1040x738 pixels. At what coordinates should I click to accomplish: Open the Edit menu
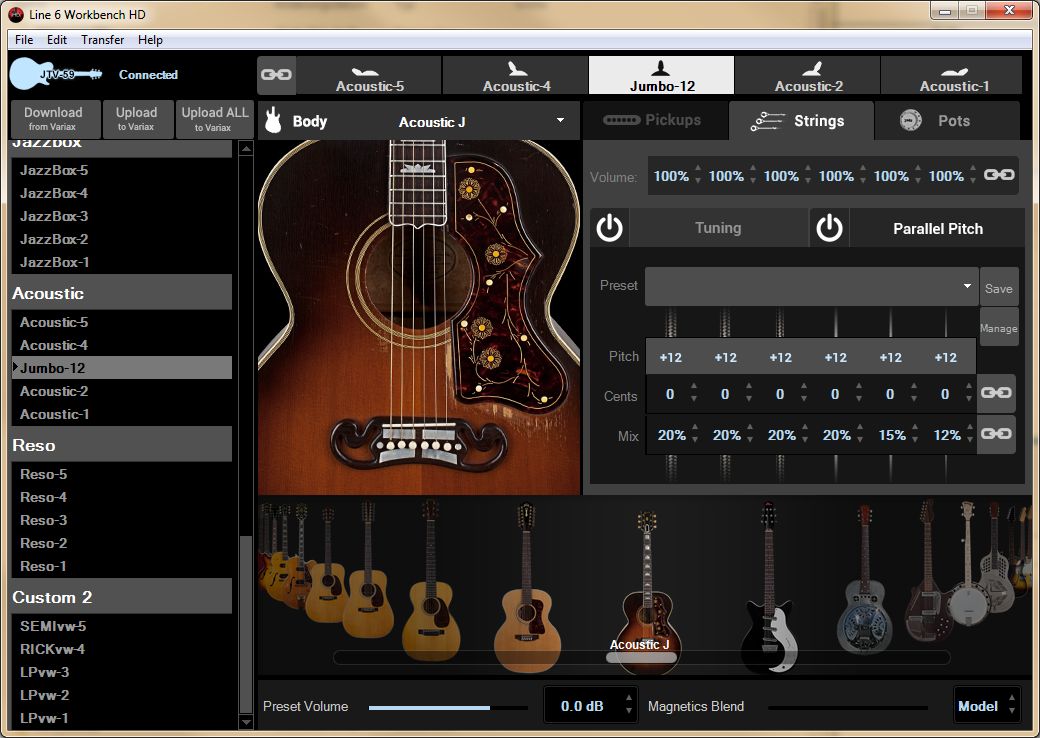coord(56,40)
